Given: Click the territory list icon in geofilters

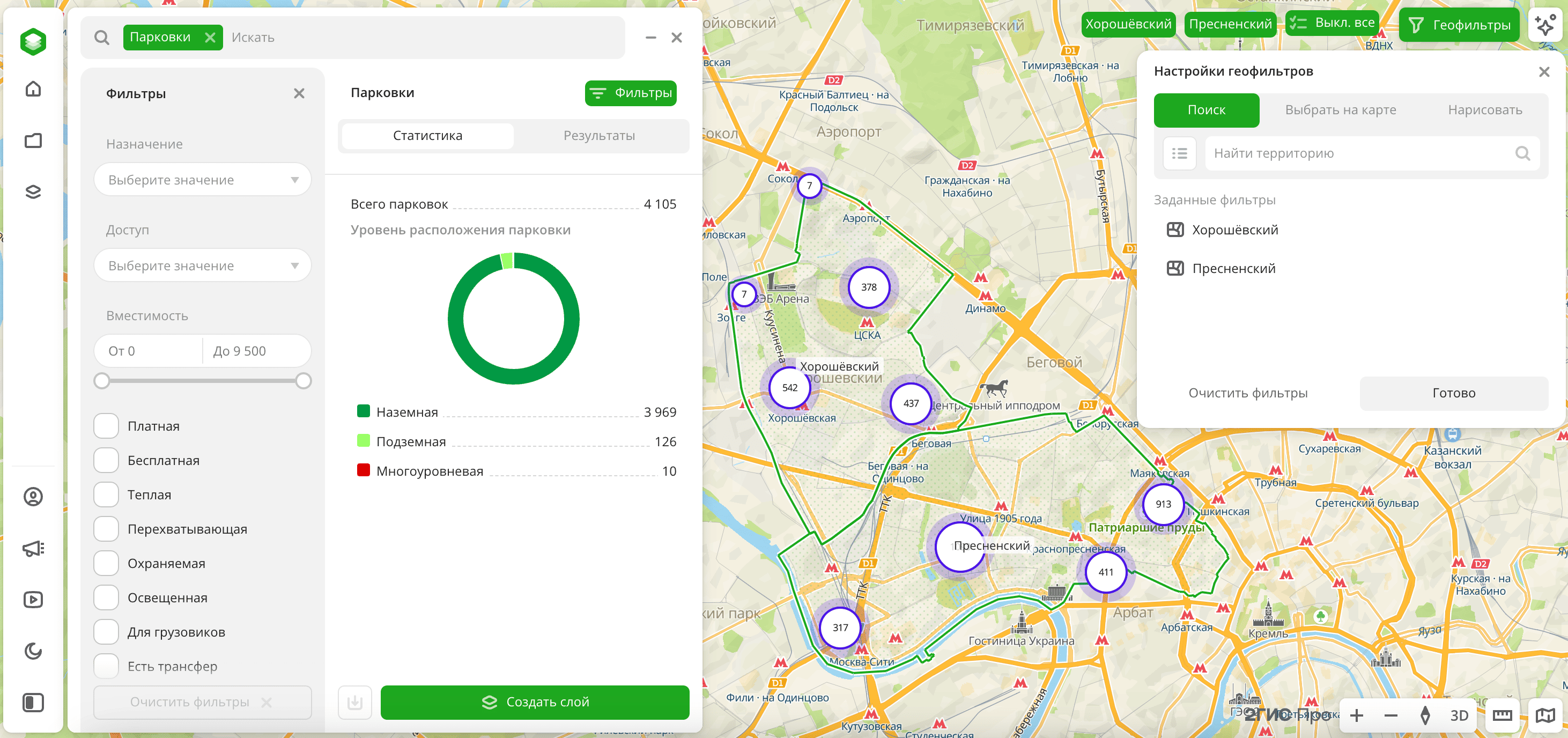Looking at the screenshot, I should point(1179,153).
